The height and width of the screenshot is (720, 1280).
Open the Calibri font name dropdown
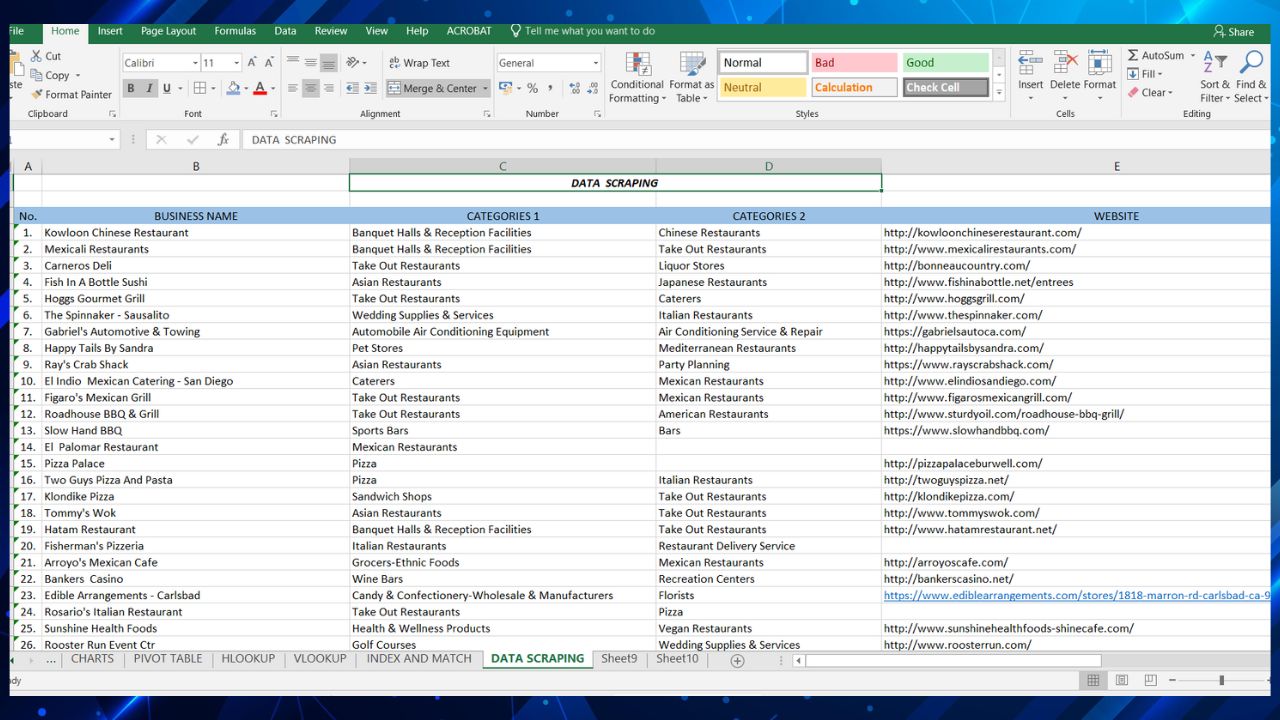coord(193,63)
